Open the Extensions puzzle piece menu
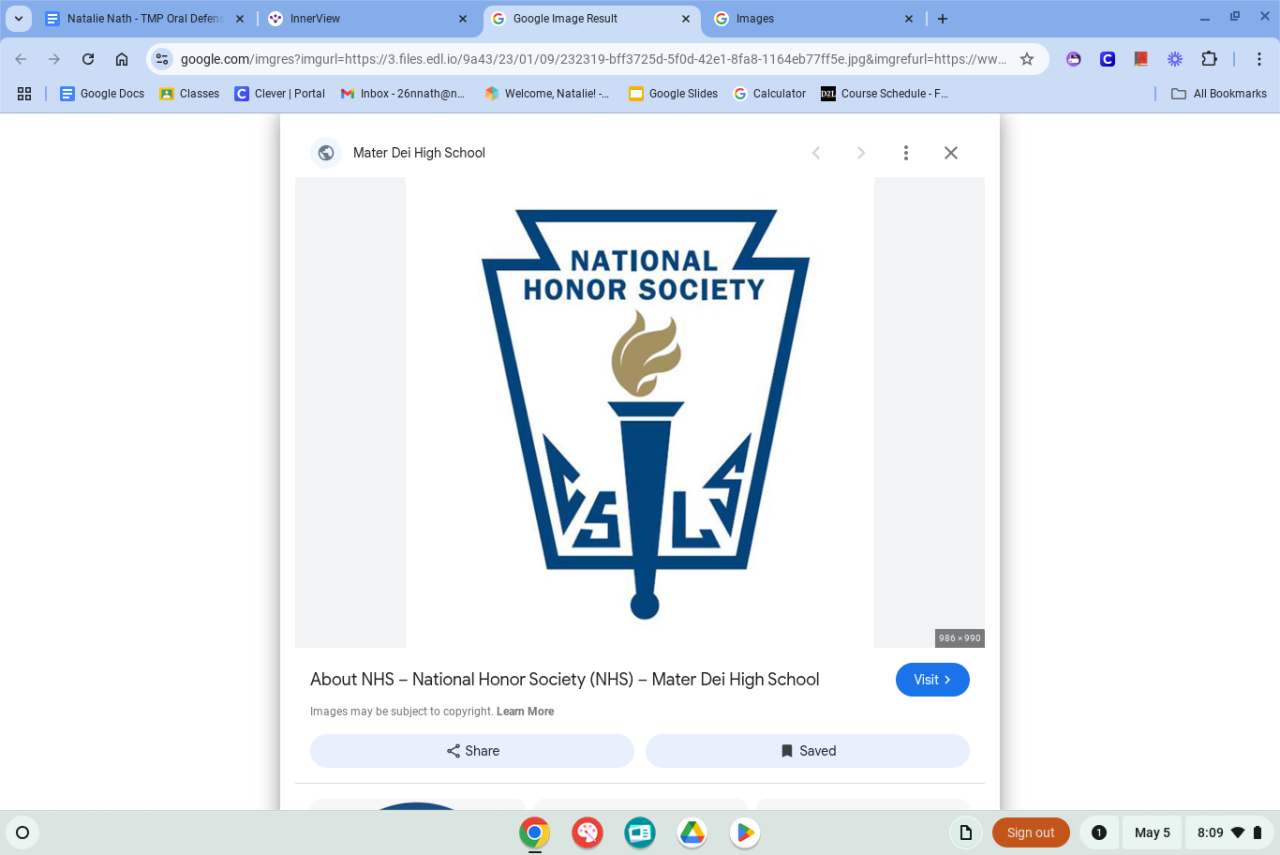 [x=1209, y=59]
